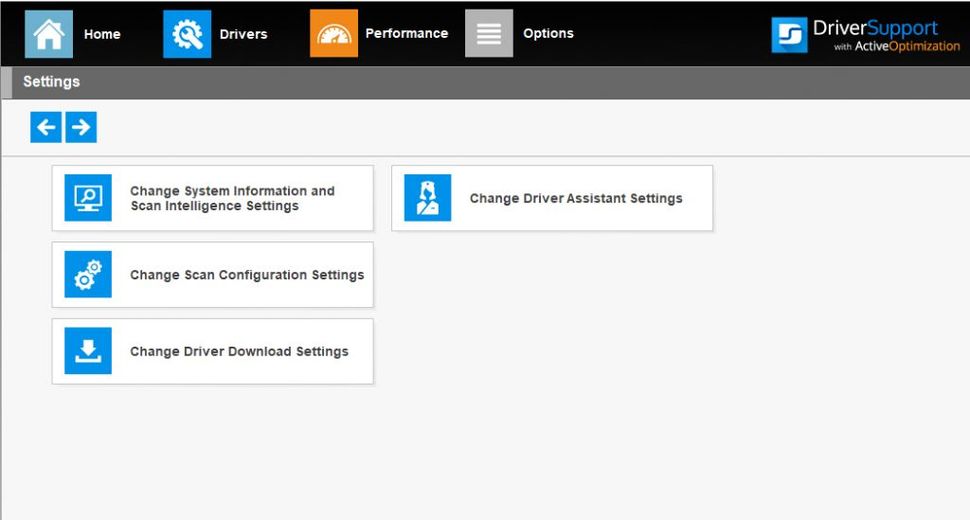Open Change Driver Assistant Settings
The image size is (970, 520).
click(552, 198)
